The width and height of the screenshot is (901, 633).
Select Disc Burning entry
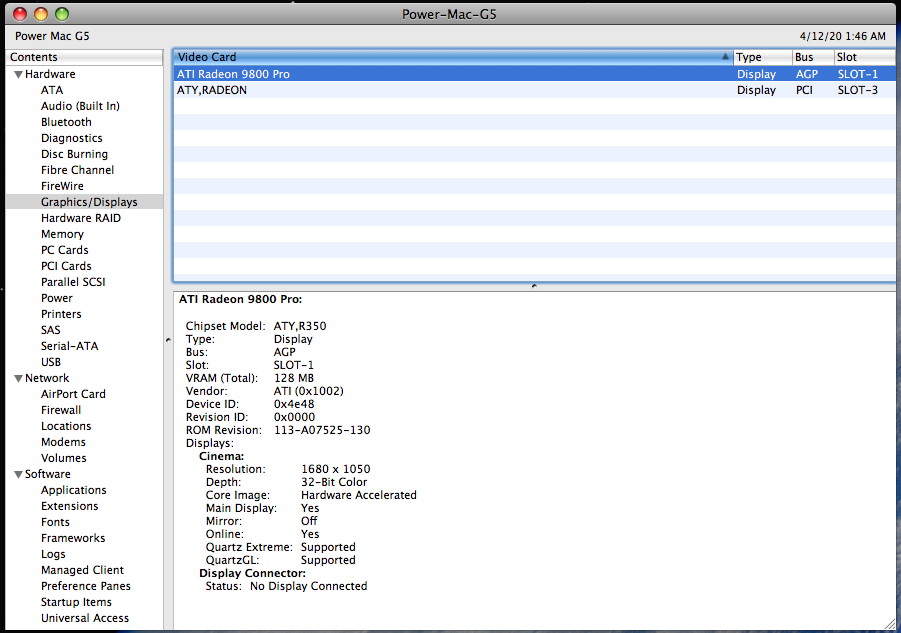[74, 155]
